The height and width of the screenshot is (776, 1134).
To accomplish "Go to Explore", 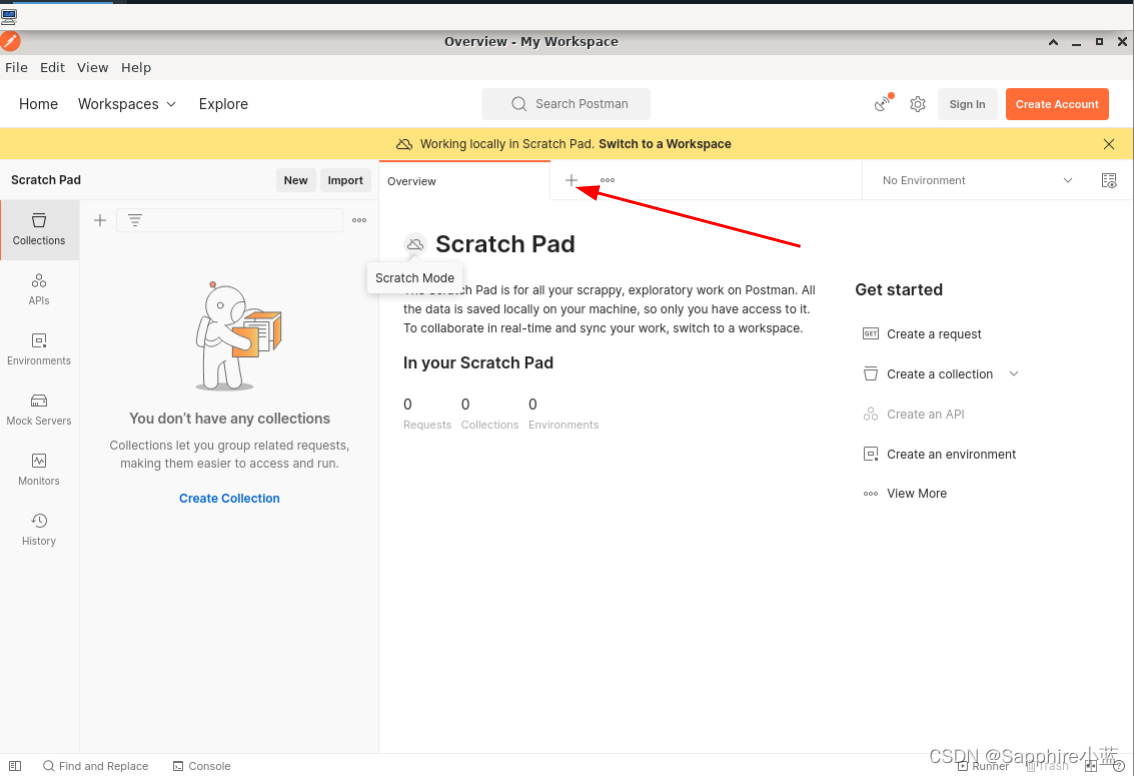I will (223, 104).
